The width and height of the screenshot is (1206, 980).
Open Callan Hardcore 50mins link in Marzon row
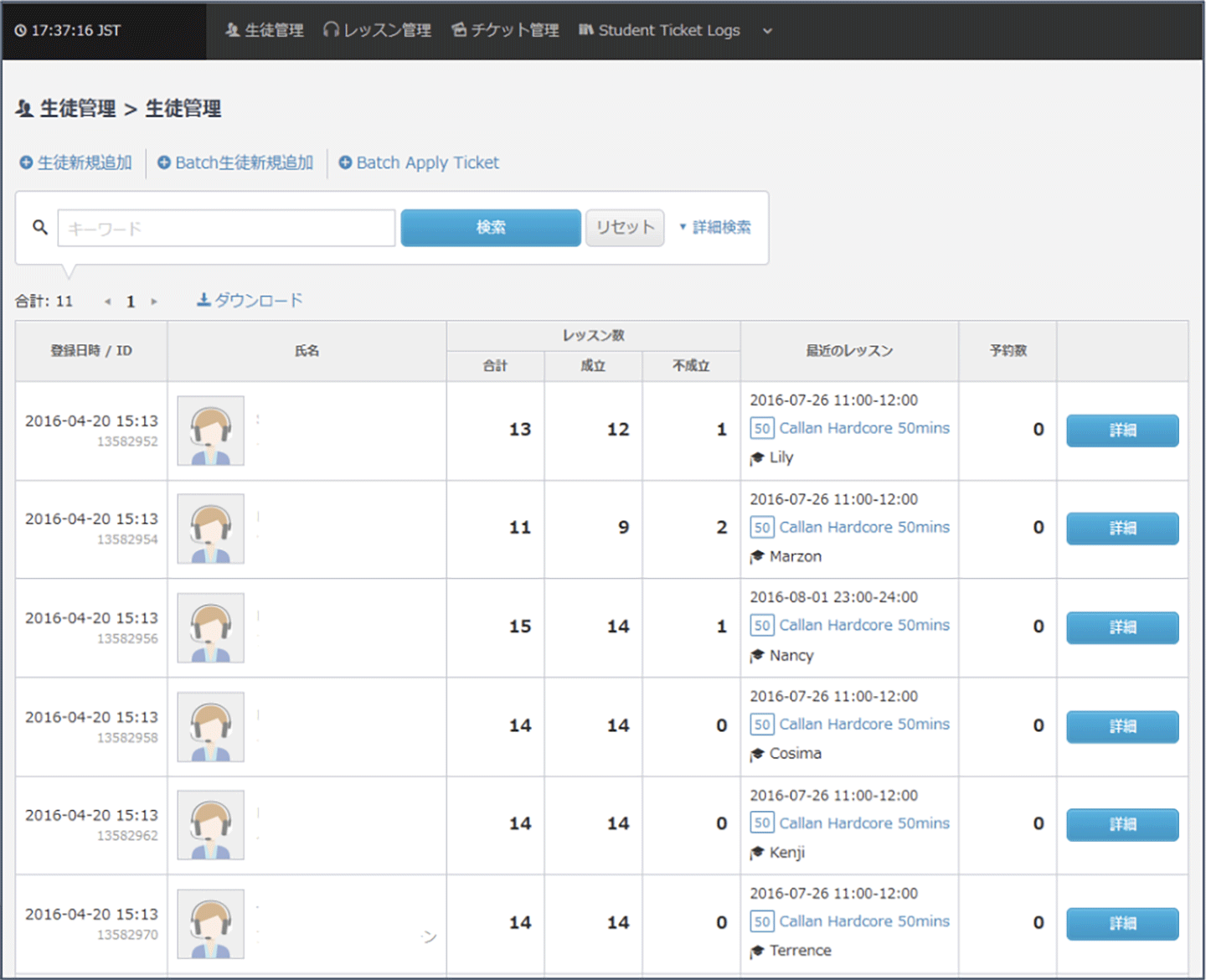864,527
